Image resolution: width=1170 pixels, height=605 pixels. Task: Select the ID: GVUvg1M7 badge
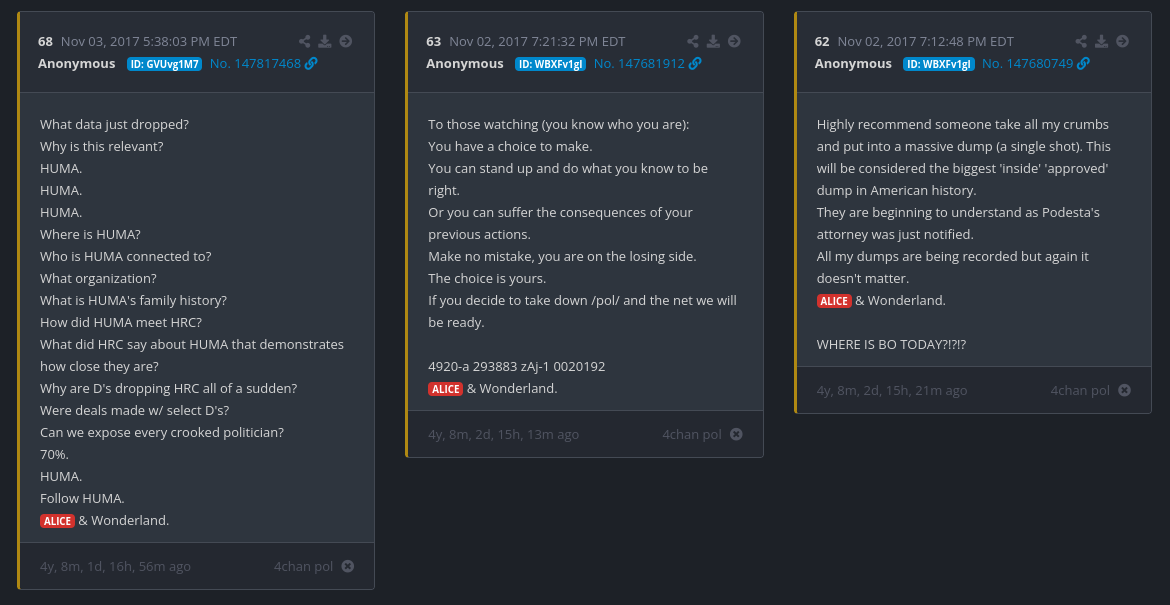pyautogui.click(x=164, y=64)
